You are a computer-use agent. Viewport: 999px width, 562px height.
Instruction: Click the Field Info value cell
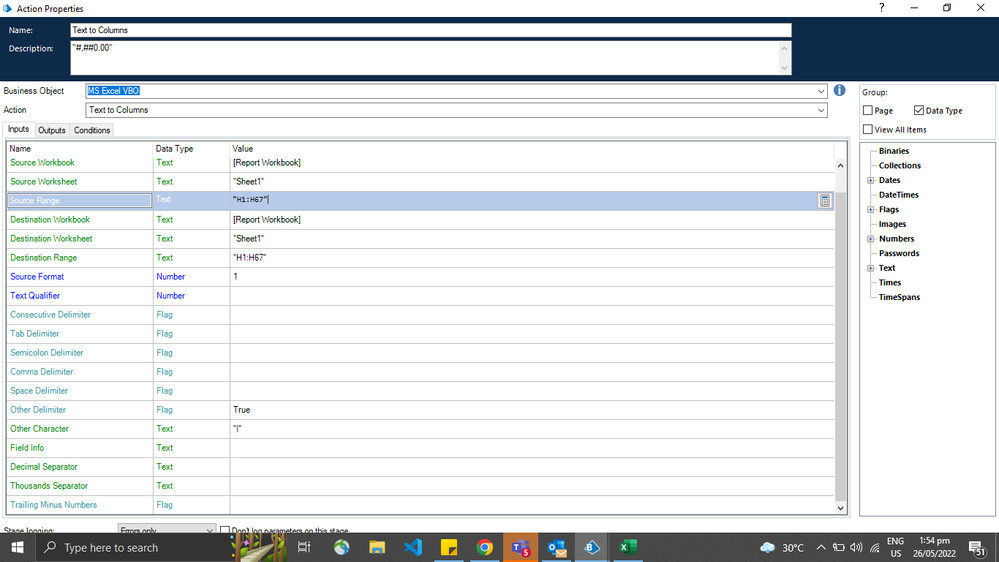tap(531, 448)
